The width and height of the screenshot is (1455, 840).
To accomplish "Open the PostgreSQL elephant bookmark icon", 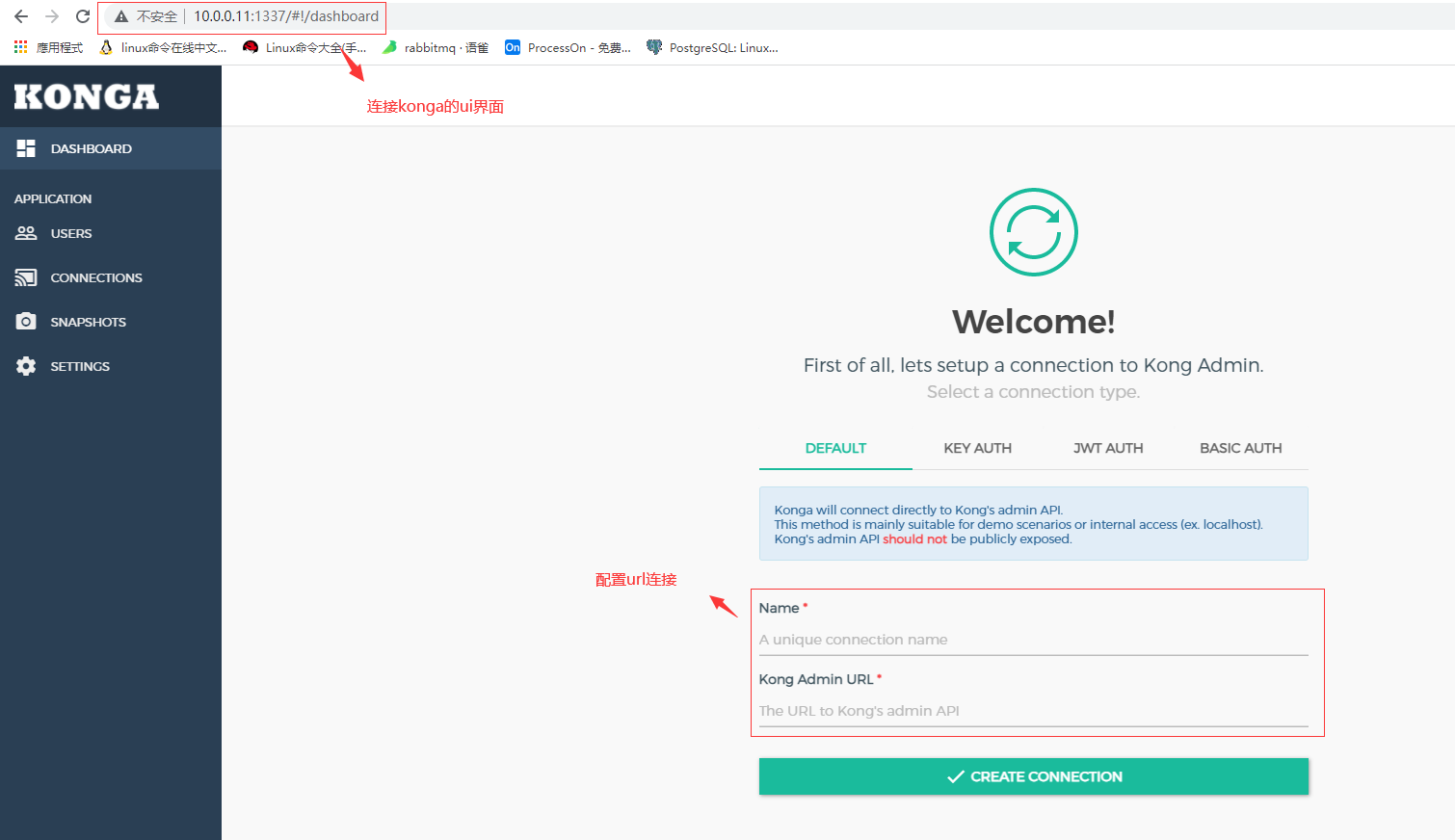I will [654, 47].
